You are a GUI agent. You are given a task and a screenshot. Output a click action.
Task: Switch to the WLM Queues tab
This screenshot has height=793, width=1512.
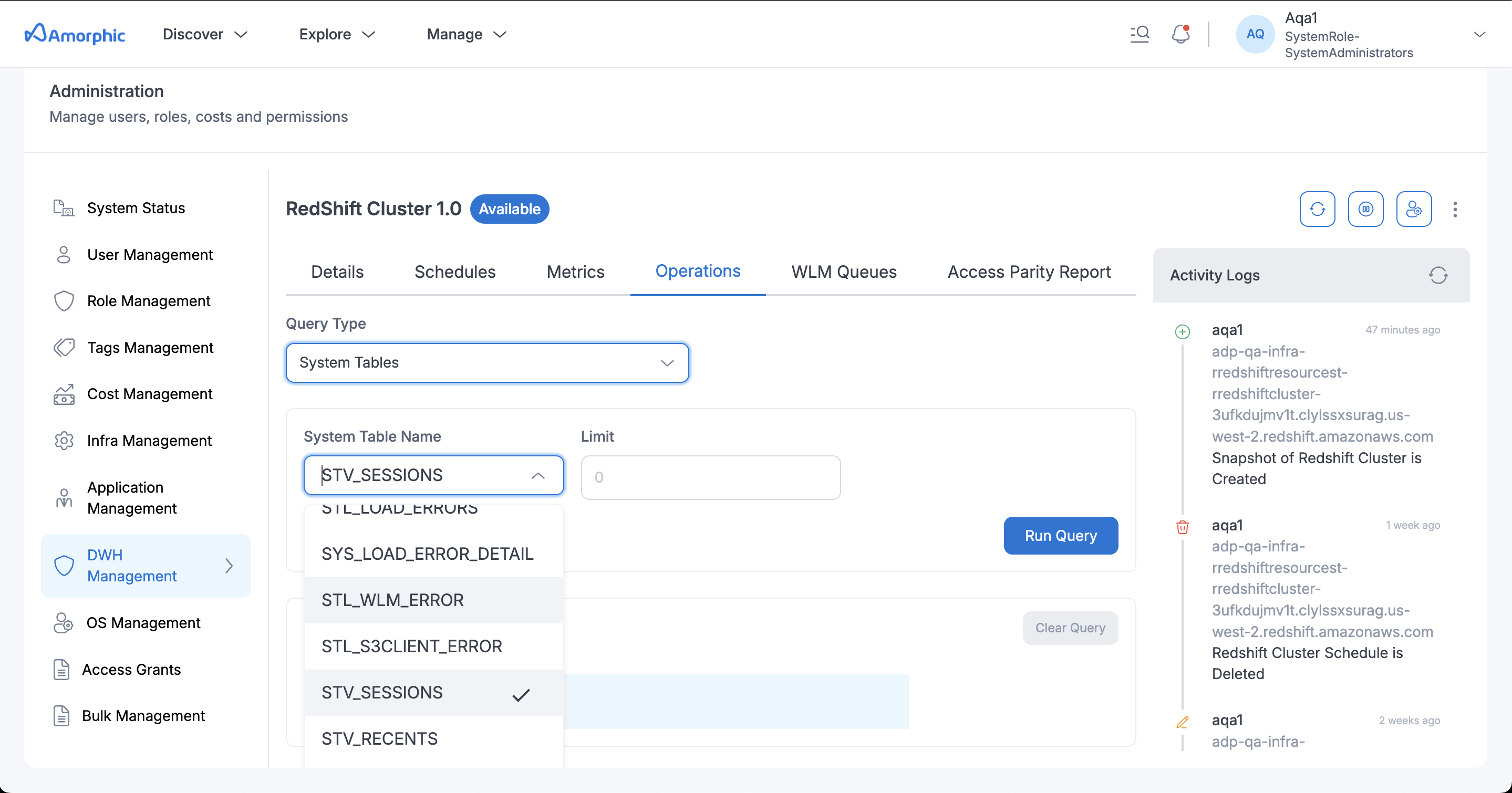pos(843,272)
